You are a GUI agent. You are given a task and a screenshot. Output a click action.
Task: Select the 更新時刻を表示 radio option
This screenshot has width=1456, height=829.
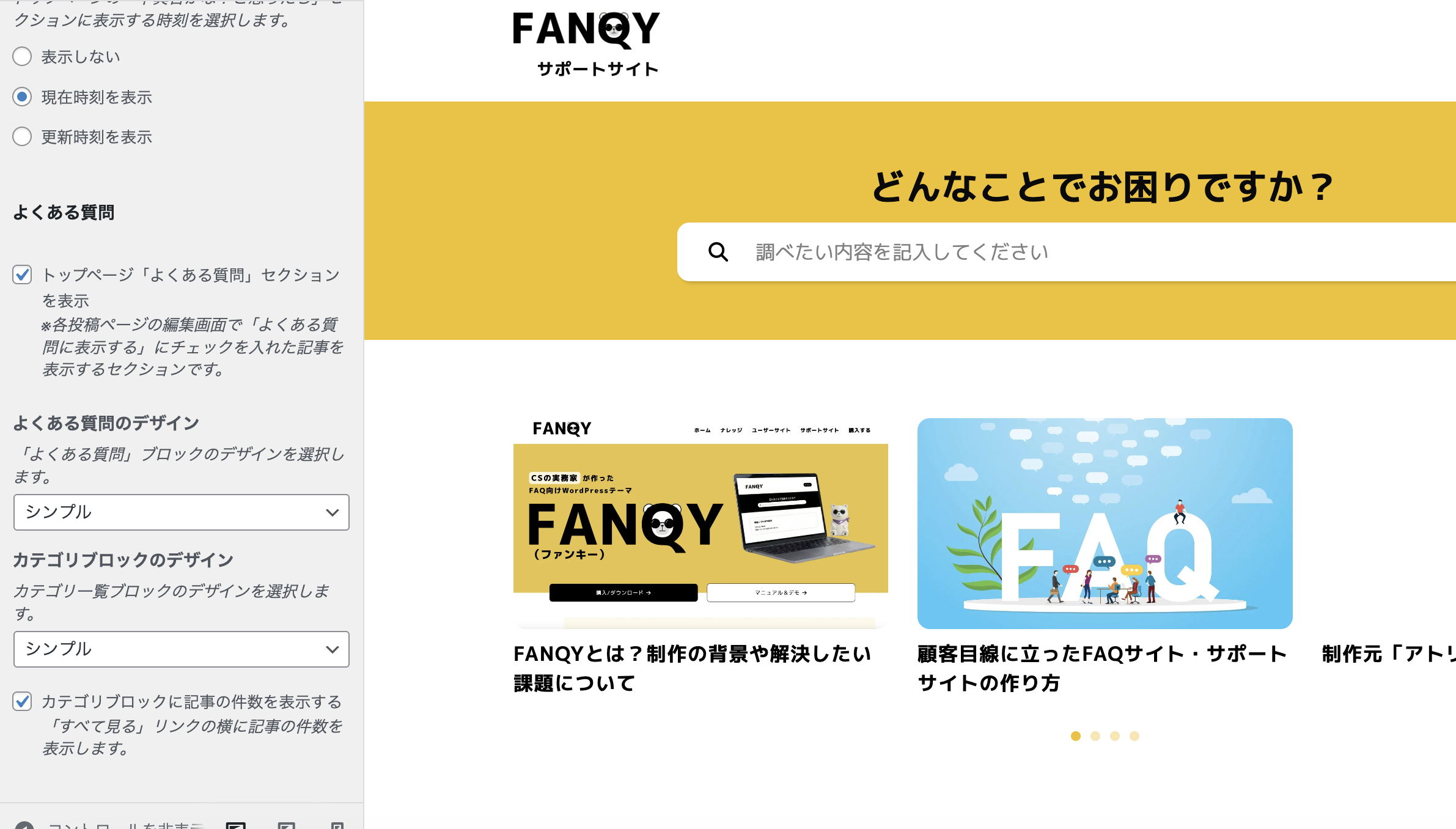[22, 136]
